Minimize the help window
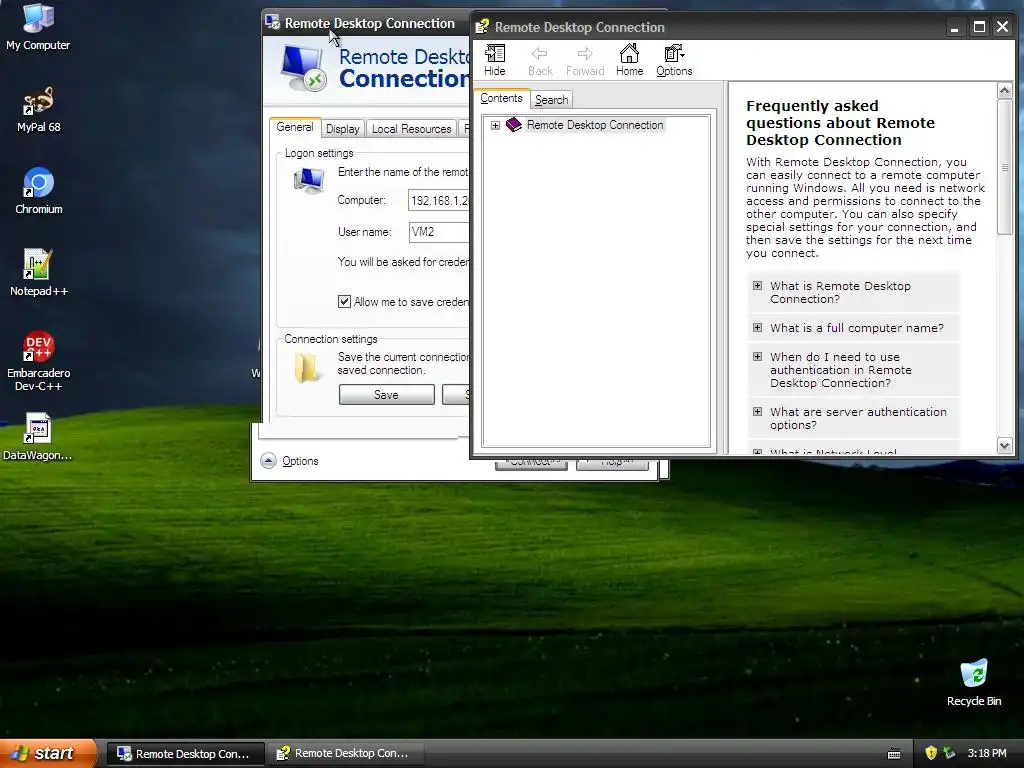This screenshot has height=768, width=1024. coord(955,27)
